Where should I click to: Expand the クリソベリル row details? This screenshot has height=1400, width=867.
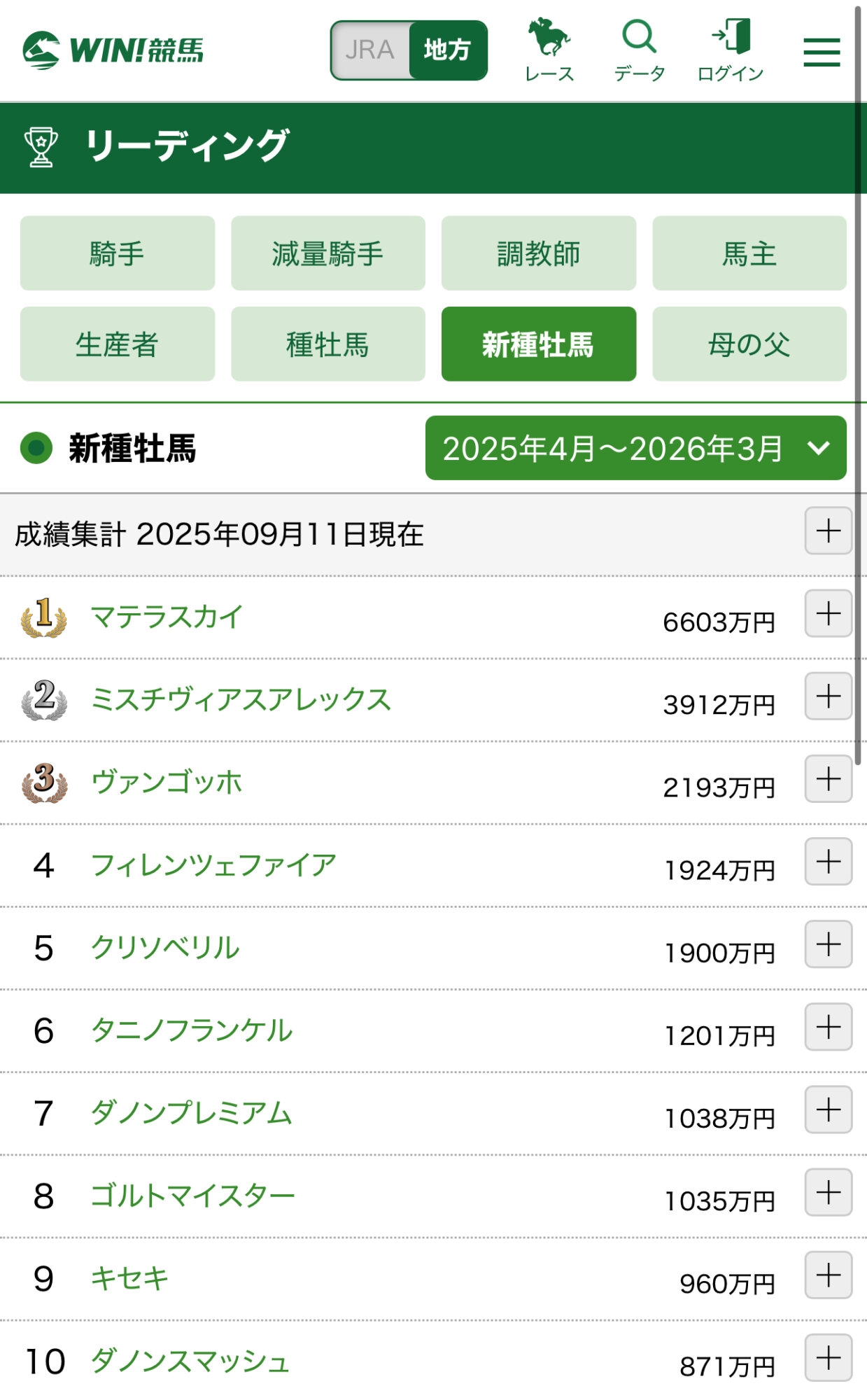pyautogui.click(x=828, y=944)
